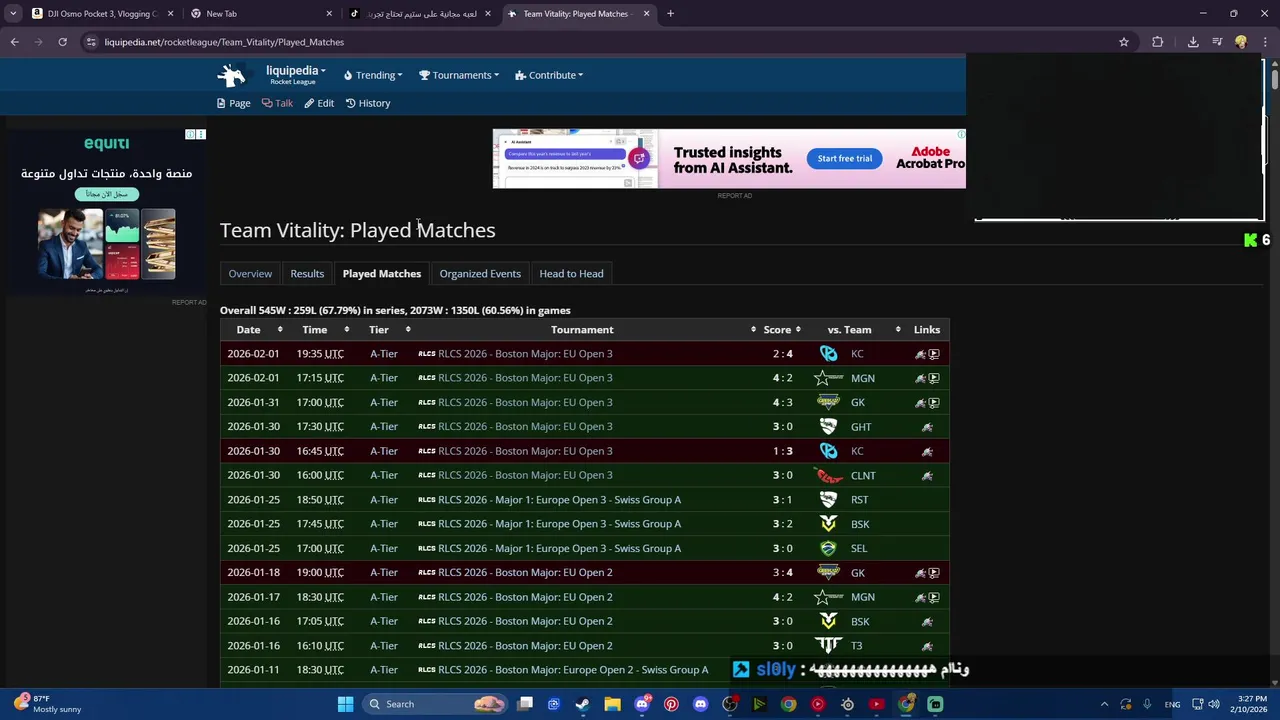Screen dimensions: 1280x720
Task: Sort by the Score column arrows
Action: click(x=798, y=330)
